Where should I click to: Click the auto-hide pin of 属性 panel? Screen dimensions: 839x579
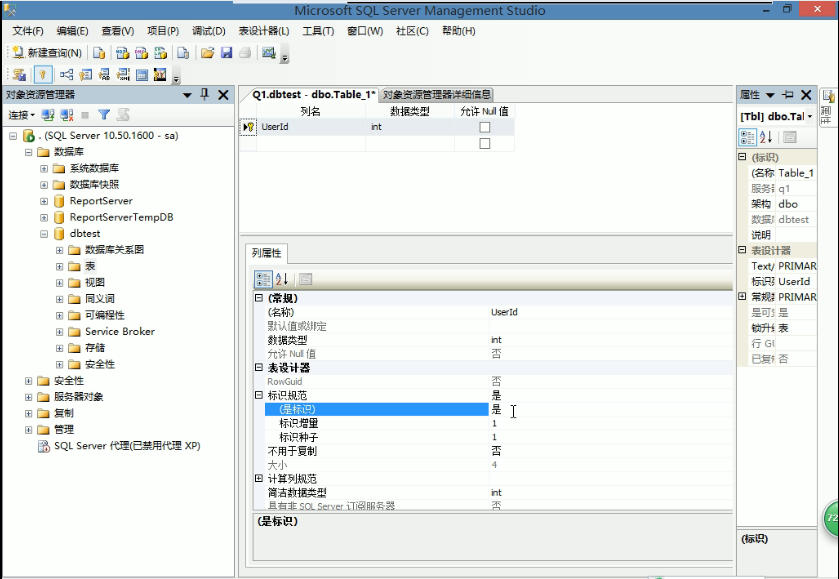788,95
